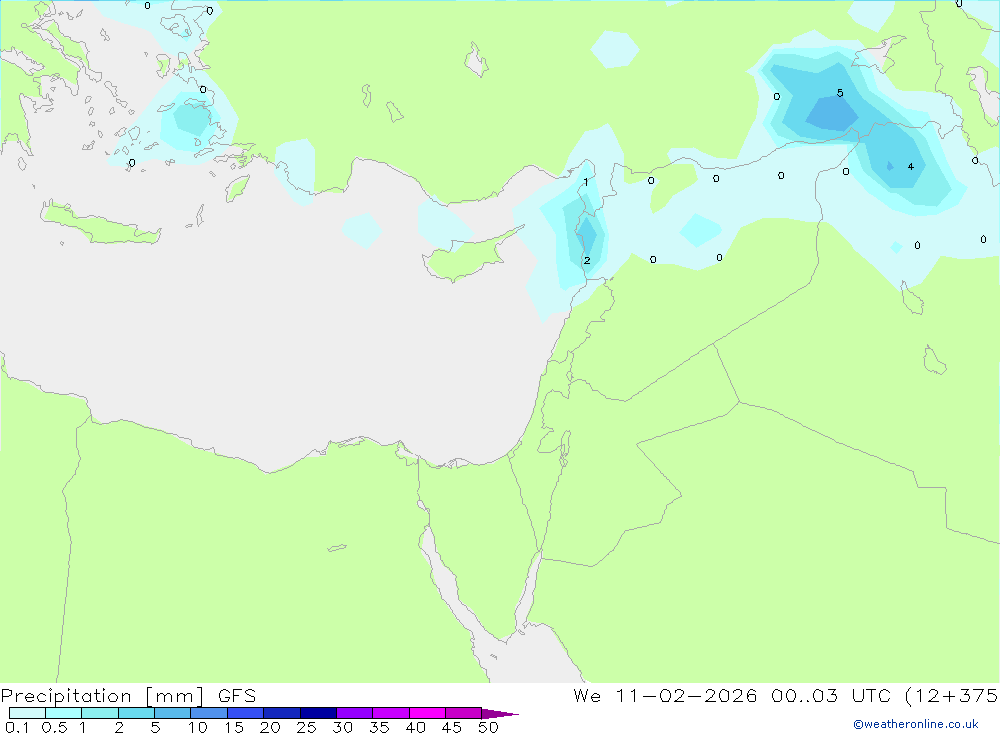Image resolution: width=1000 pixels, height=733 pixels.
Task: Pick the 35–40 mm legend swatch
Action: point(391,713)
